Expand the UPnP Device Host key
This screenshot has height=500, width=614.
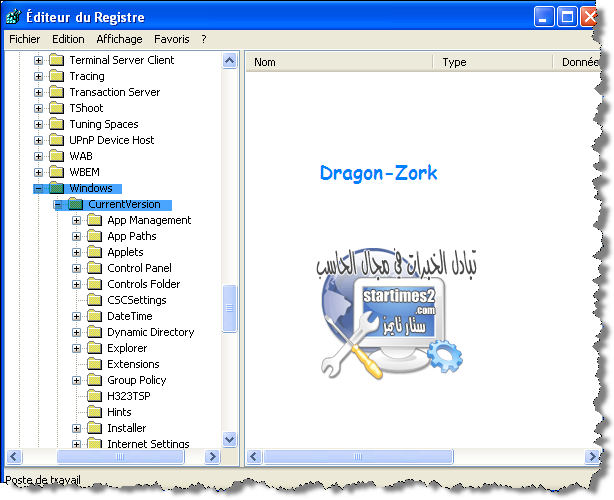(x=38, y=140)
